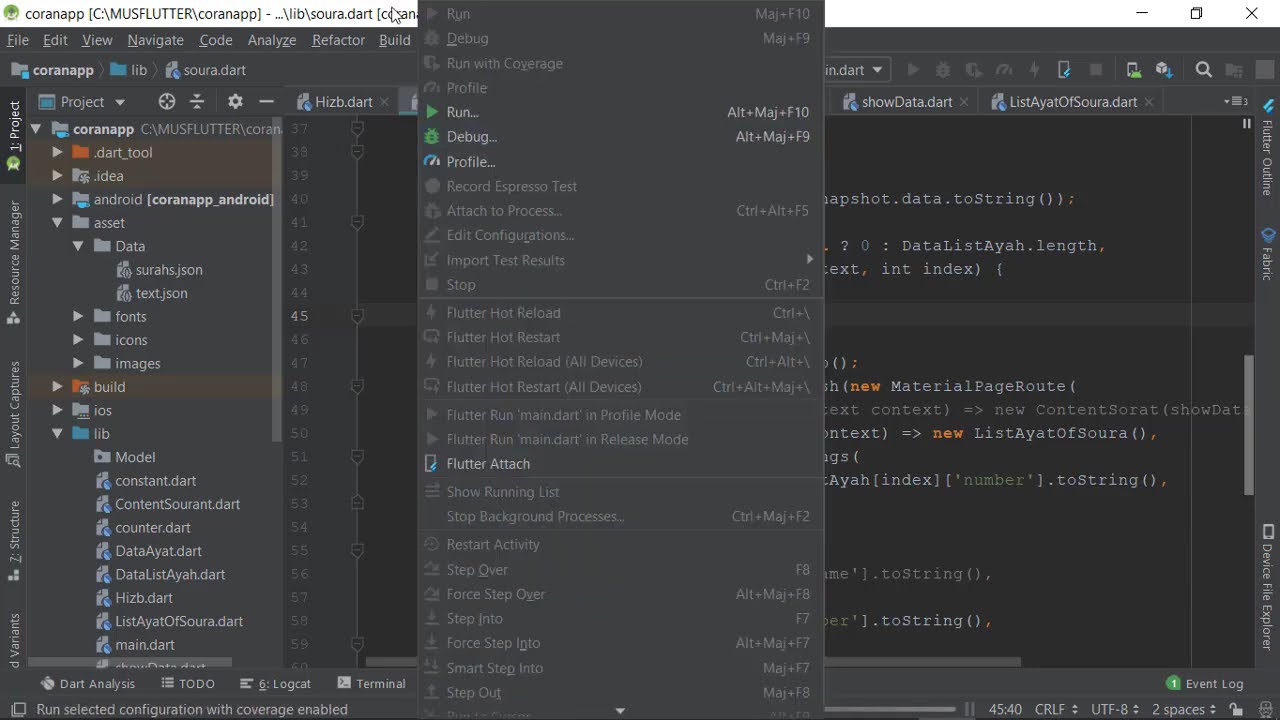Click the Flutter hot reload lightning icon
Viewport: 1280px width, 720px height.
pos(1034,70)
